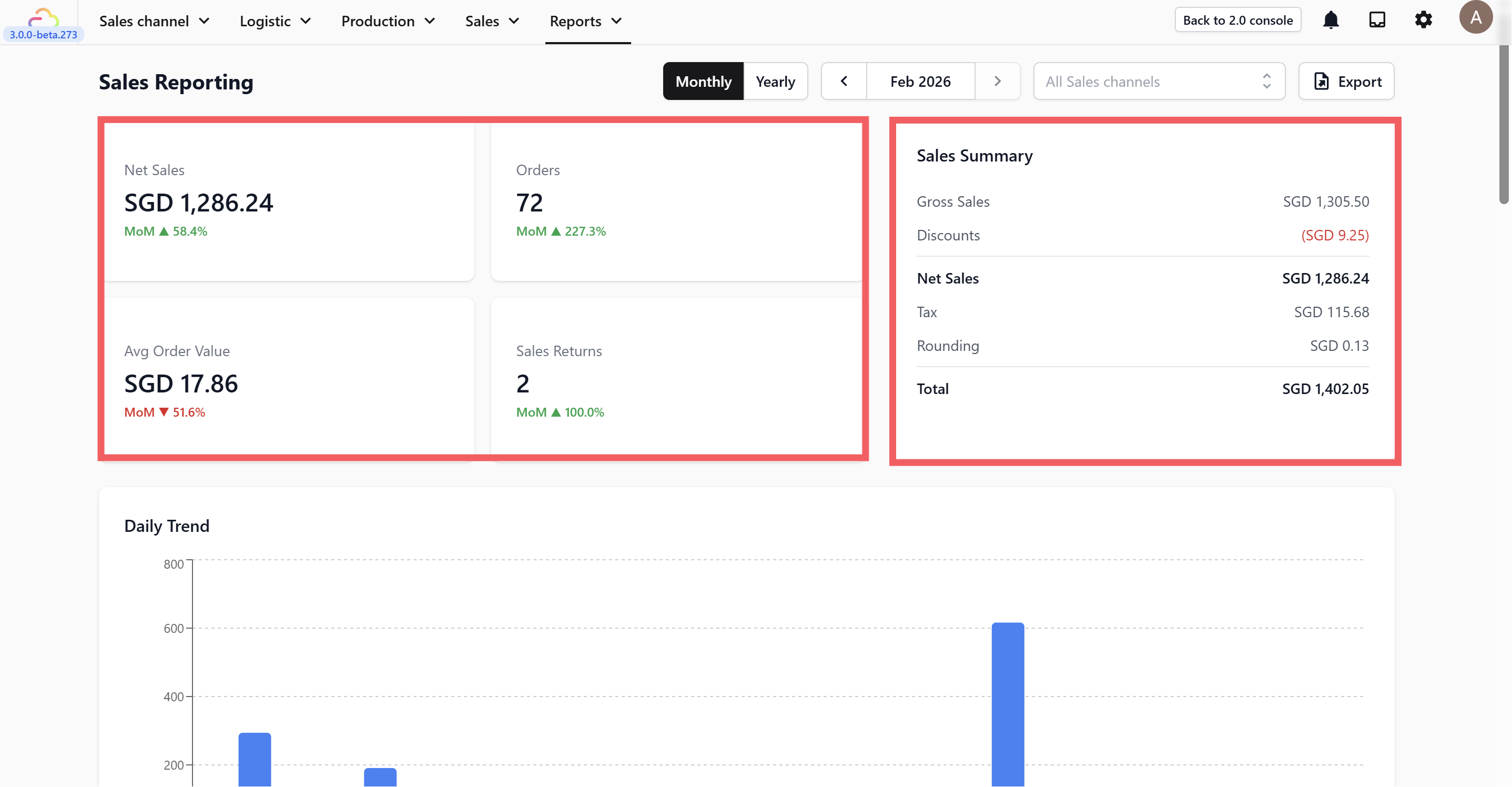Image resolution: width=1512 pixels, height=787 pixels.
Task: Switch to Yearly view
Action: pyautogui.click(x=775, y=81)
